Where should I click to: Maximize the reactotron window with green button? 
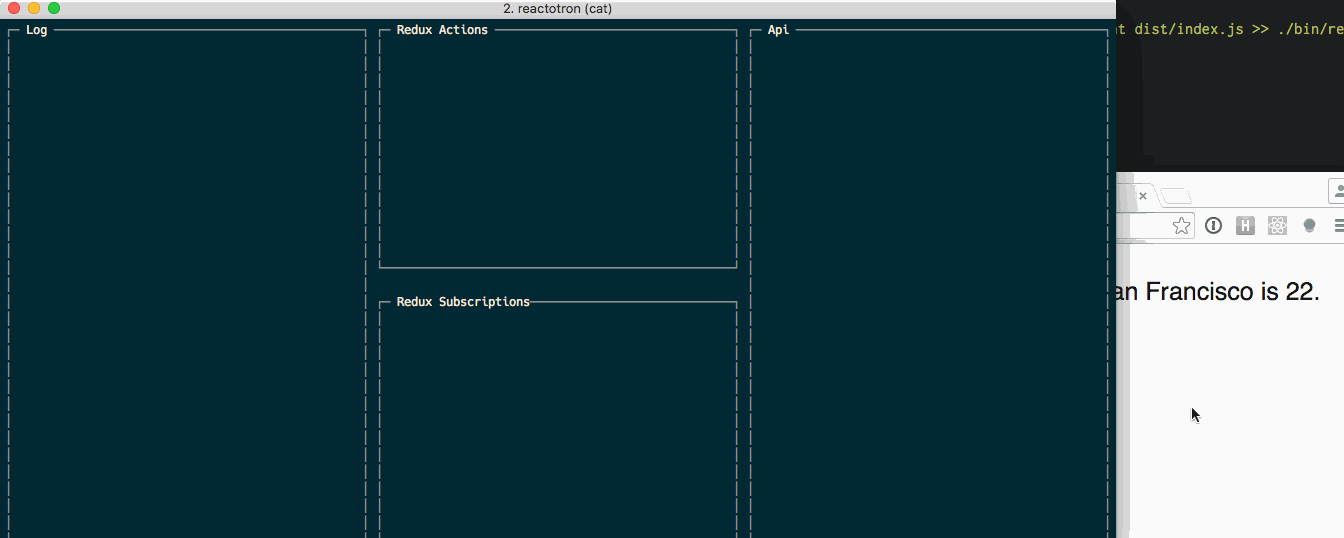coord(54,8)
